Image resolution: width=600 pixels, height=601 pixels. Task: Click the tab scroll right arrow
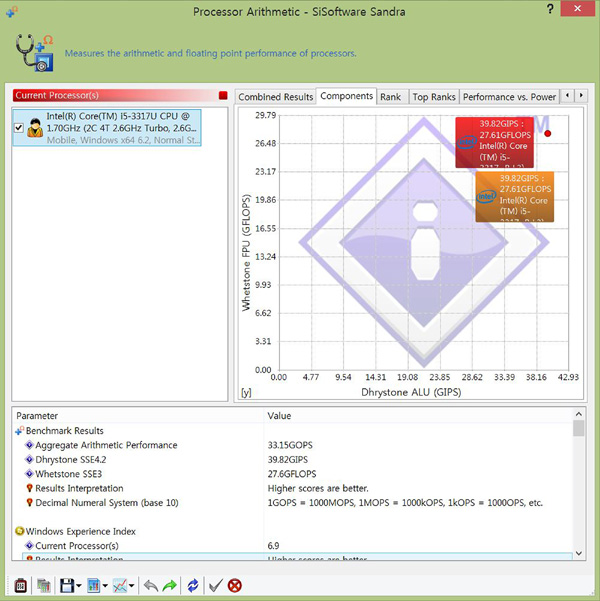tap(581, 95)
